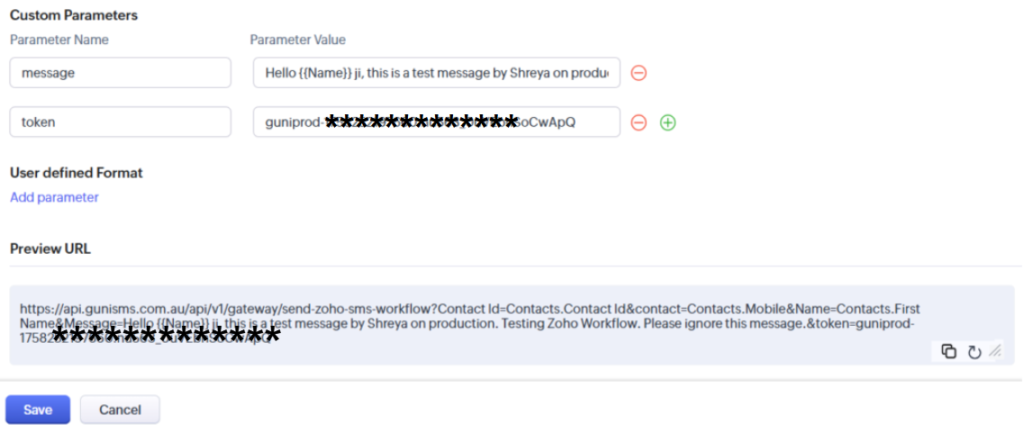Screen dimensions: 1024x432
Task: Add new row with green plus icon
Action: pos(668,123)
